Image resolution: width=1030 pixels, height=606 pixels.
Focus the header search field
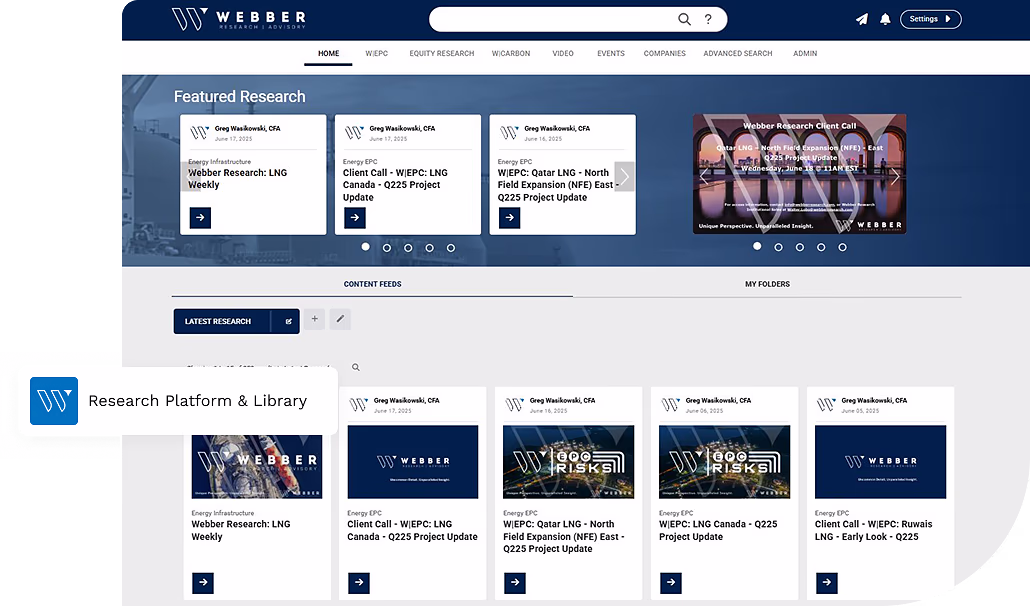(x=578, y=19)
